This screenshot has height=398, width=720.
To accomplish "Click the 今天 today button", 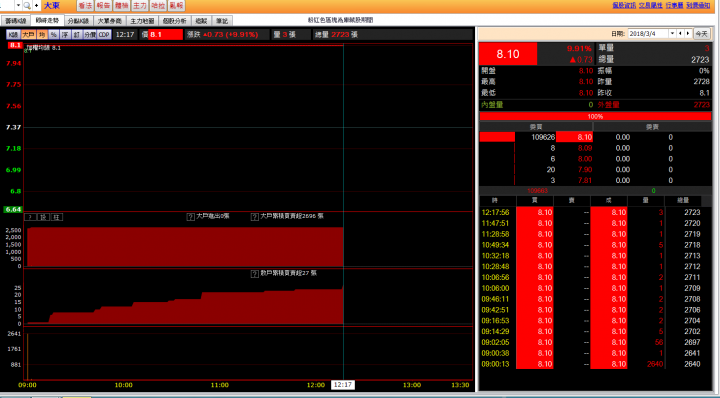I will (701, 34).
